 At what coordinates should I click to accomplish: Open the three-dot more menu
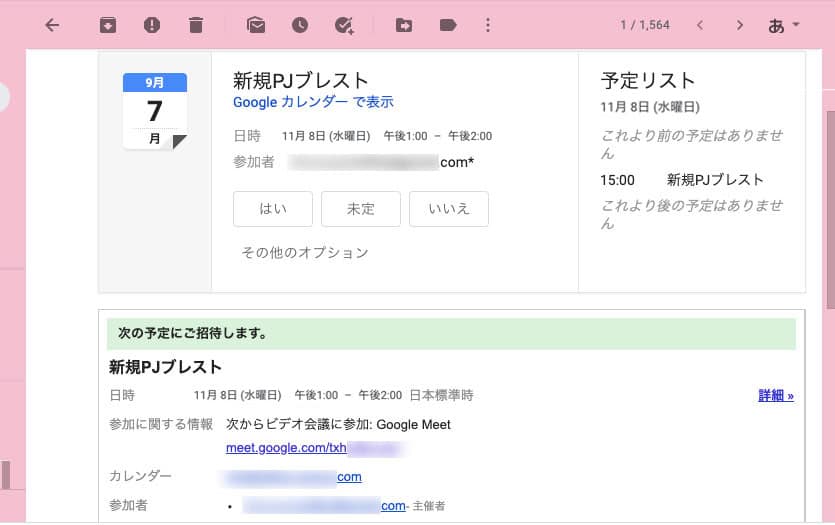tap(488, 25)
